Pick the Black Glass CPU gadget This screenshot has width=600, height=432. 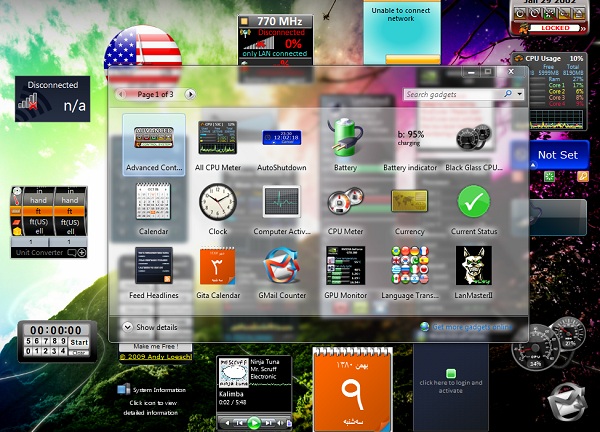(473, 138)
